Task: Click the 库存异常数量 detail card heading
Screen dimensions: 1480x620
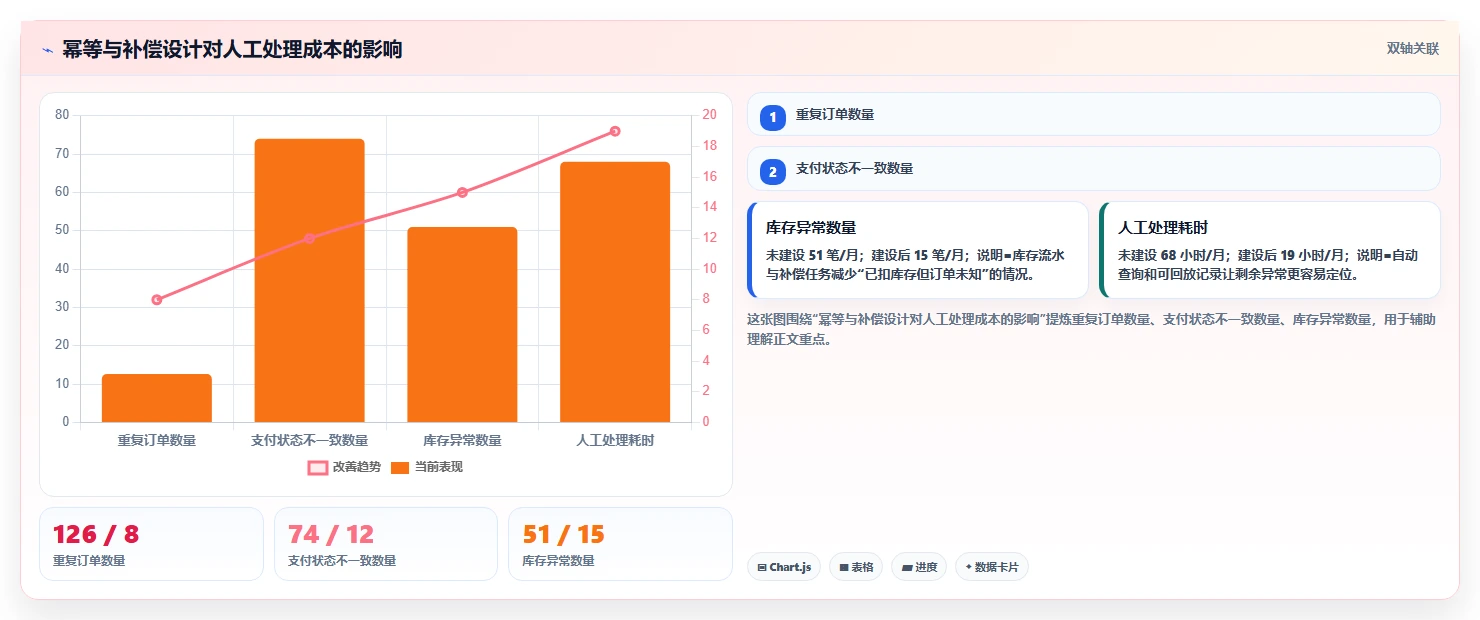Action: pyautogui.click(x=811, y=228)
